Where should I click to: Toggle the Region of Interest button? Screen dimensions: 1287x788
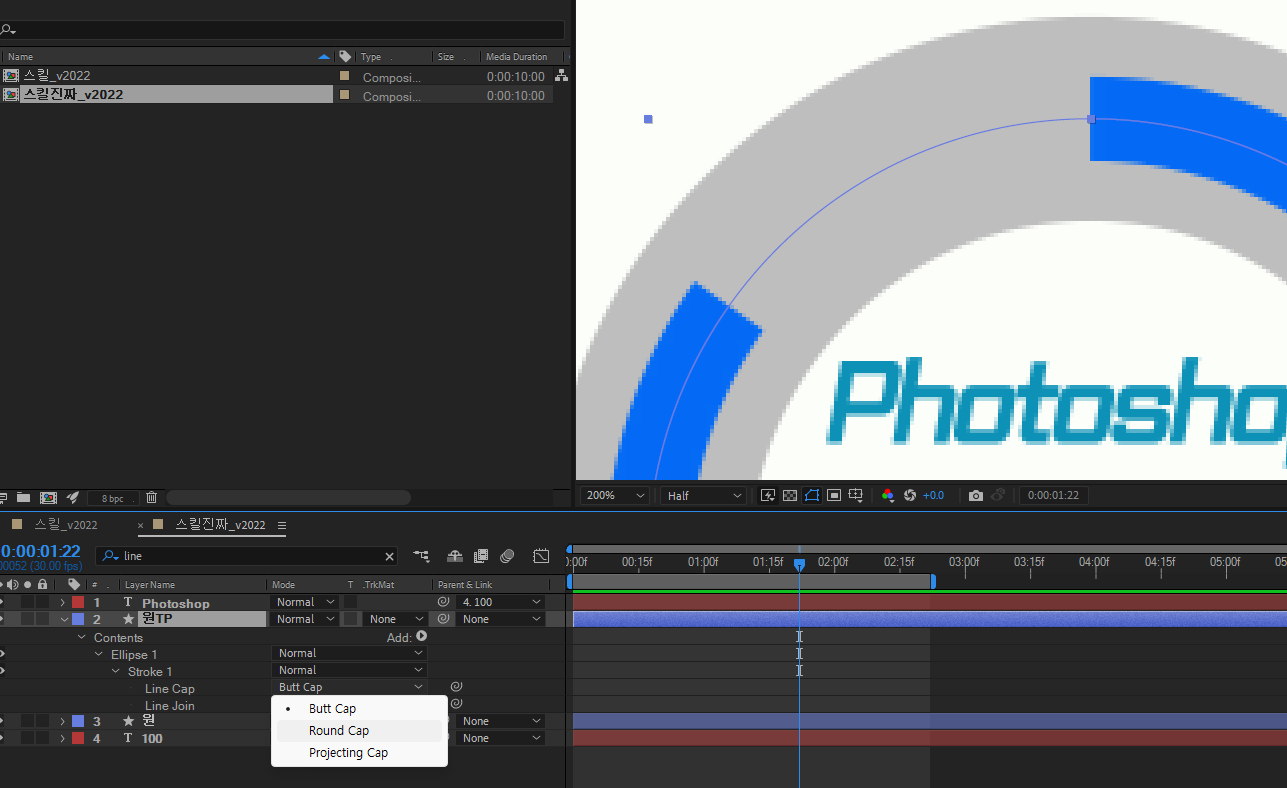[x=834, y=496]
